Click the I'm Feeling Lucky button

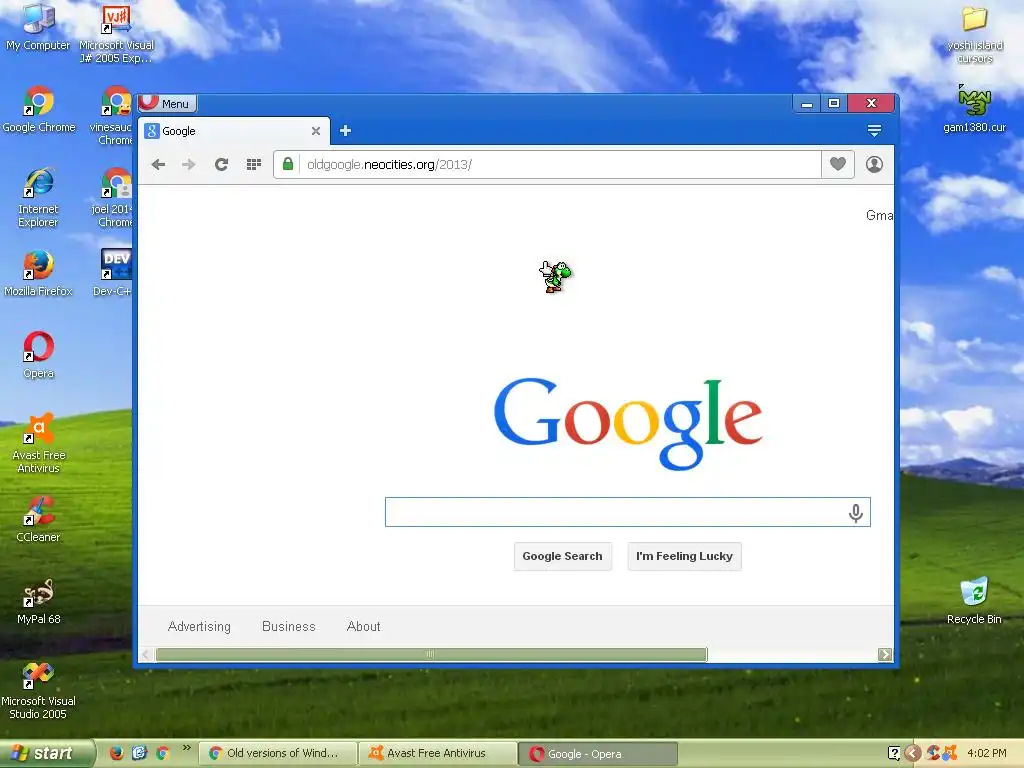(x=684, y=556)
